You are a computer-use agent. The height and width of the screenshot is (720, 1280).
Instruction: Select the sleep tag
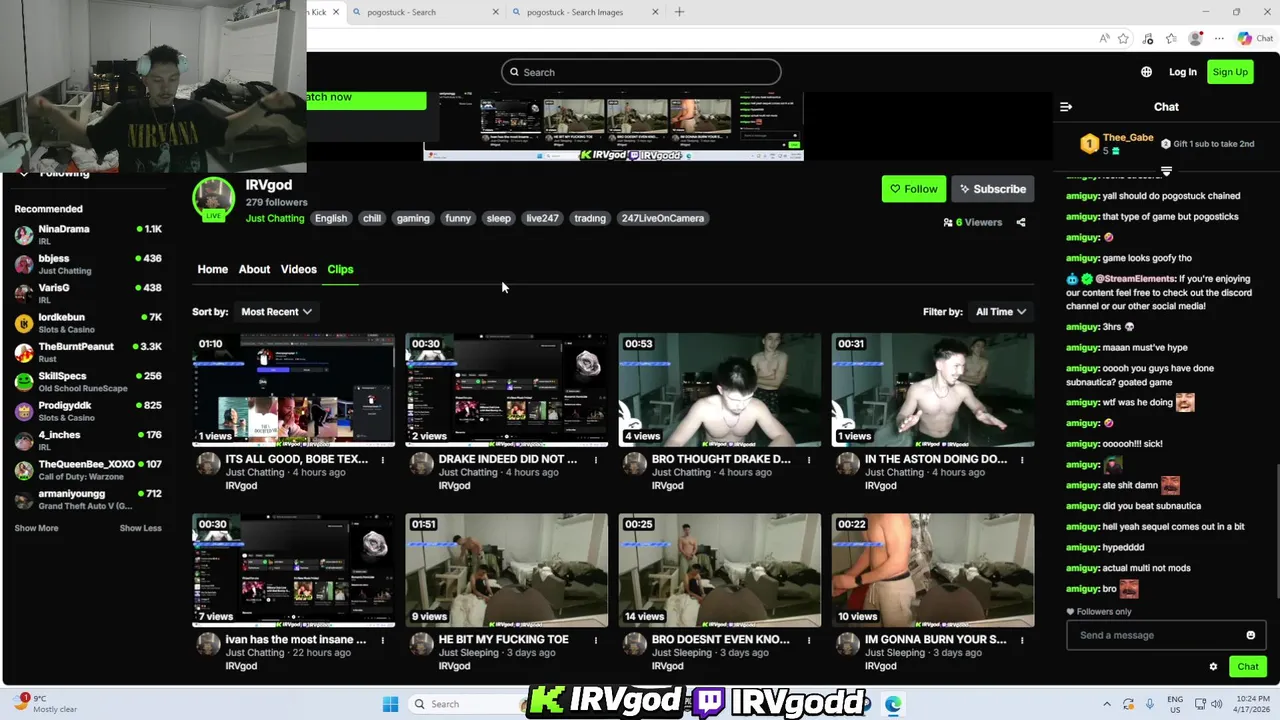(498, 218)
